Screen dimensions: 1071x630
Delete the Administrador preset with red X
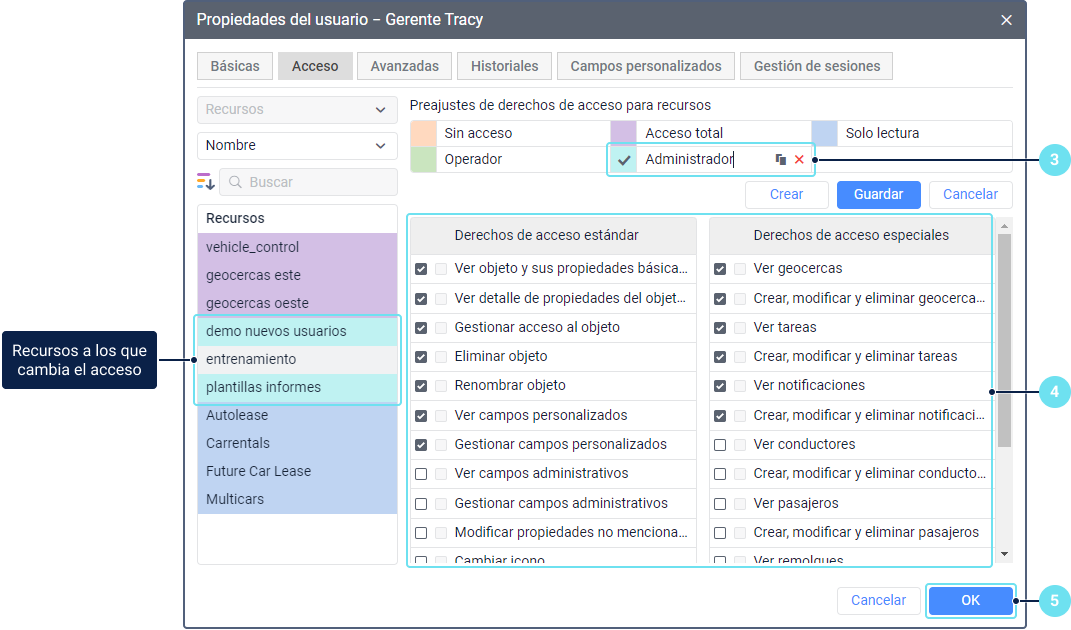(x=799, y=160)
